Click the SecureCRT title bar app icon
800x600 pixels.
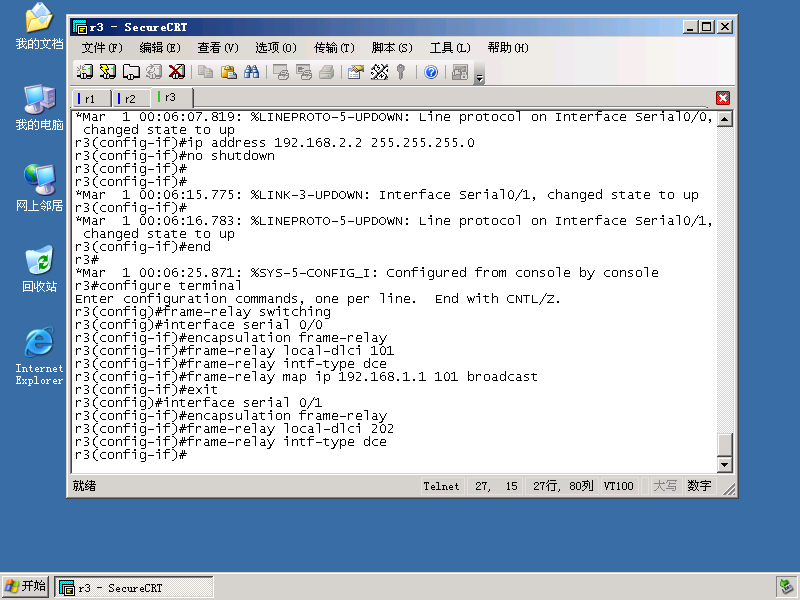click(80, 27)
